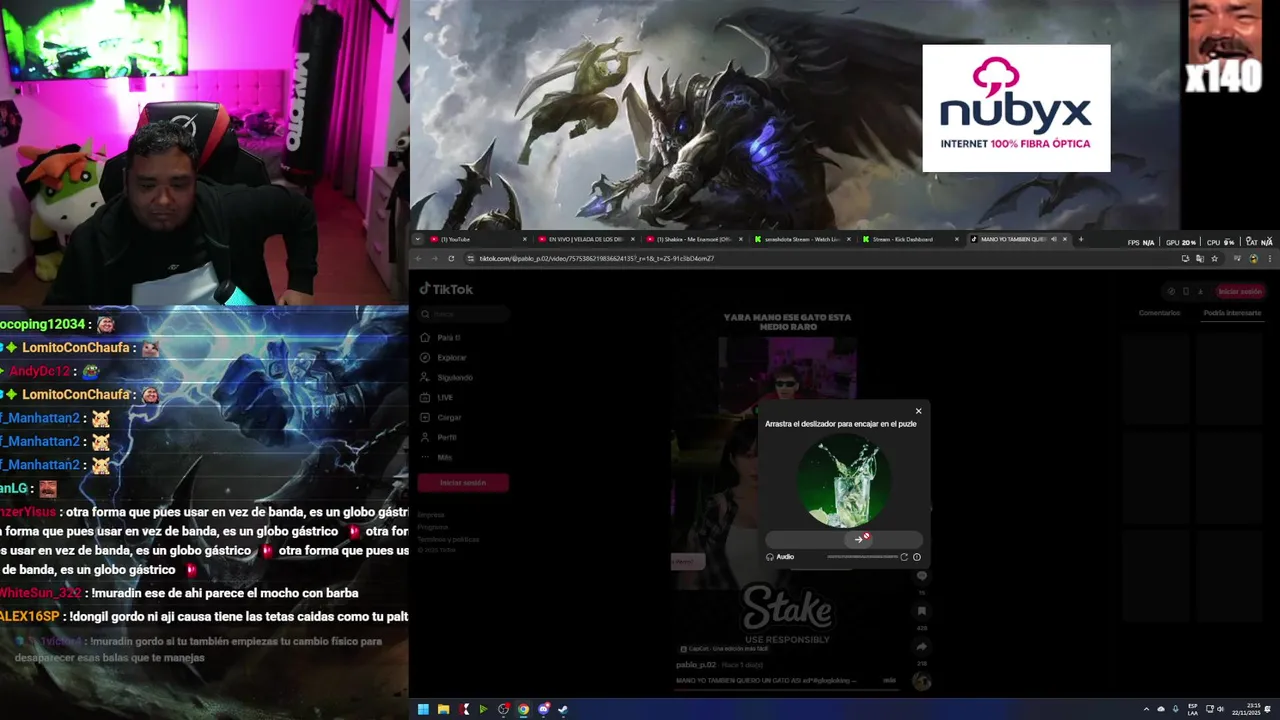This screenshot has width=1280, height=720.
Task: Open Steam from the taskbar
Action: [x=563, y=710]
